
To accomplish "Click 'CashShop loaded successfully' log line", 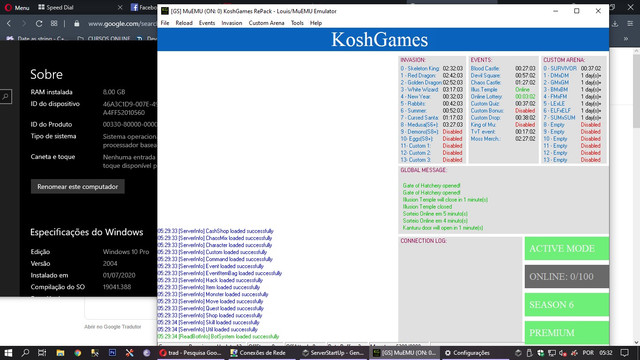I will click(x=216, y=231).
